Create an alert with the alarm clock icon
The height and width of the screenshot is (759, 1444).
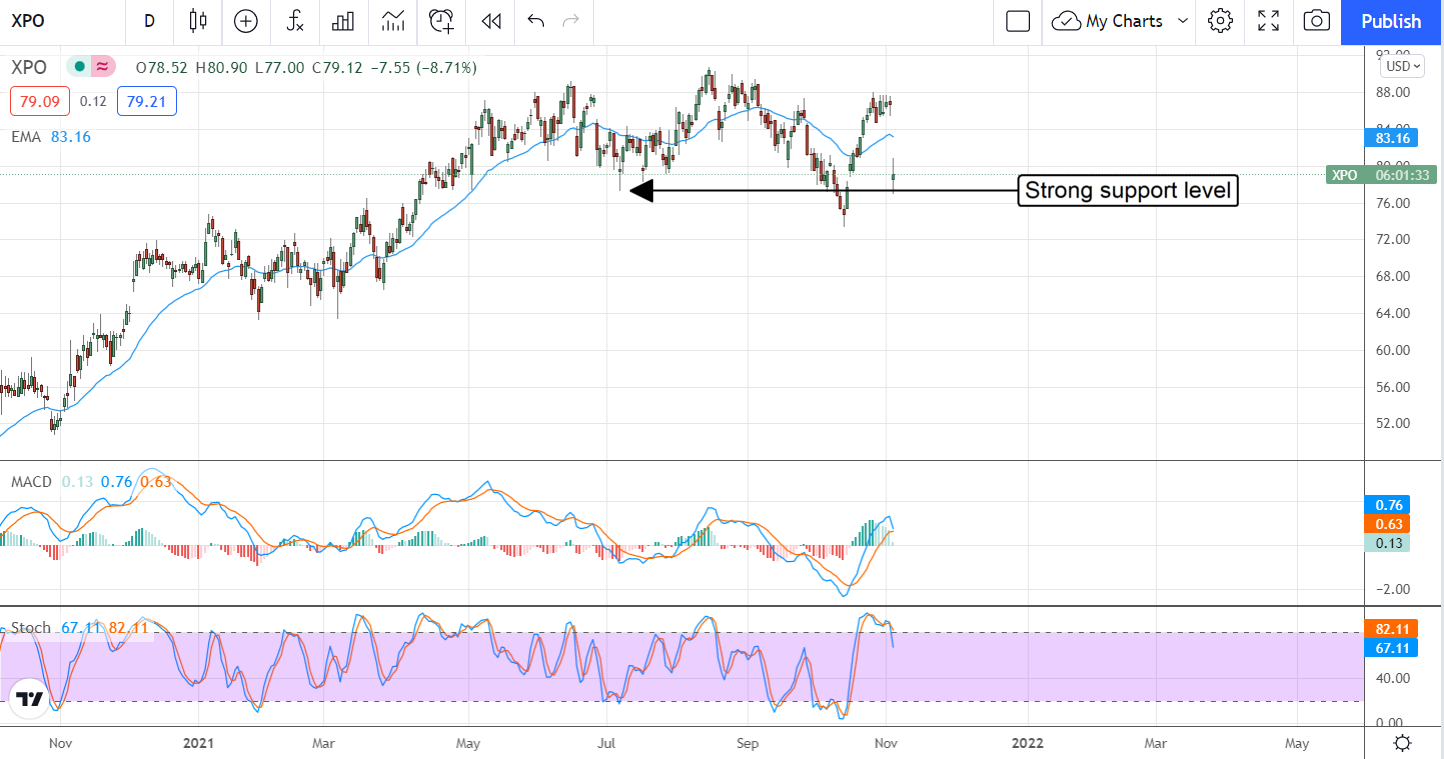[441, 21]
